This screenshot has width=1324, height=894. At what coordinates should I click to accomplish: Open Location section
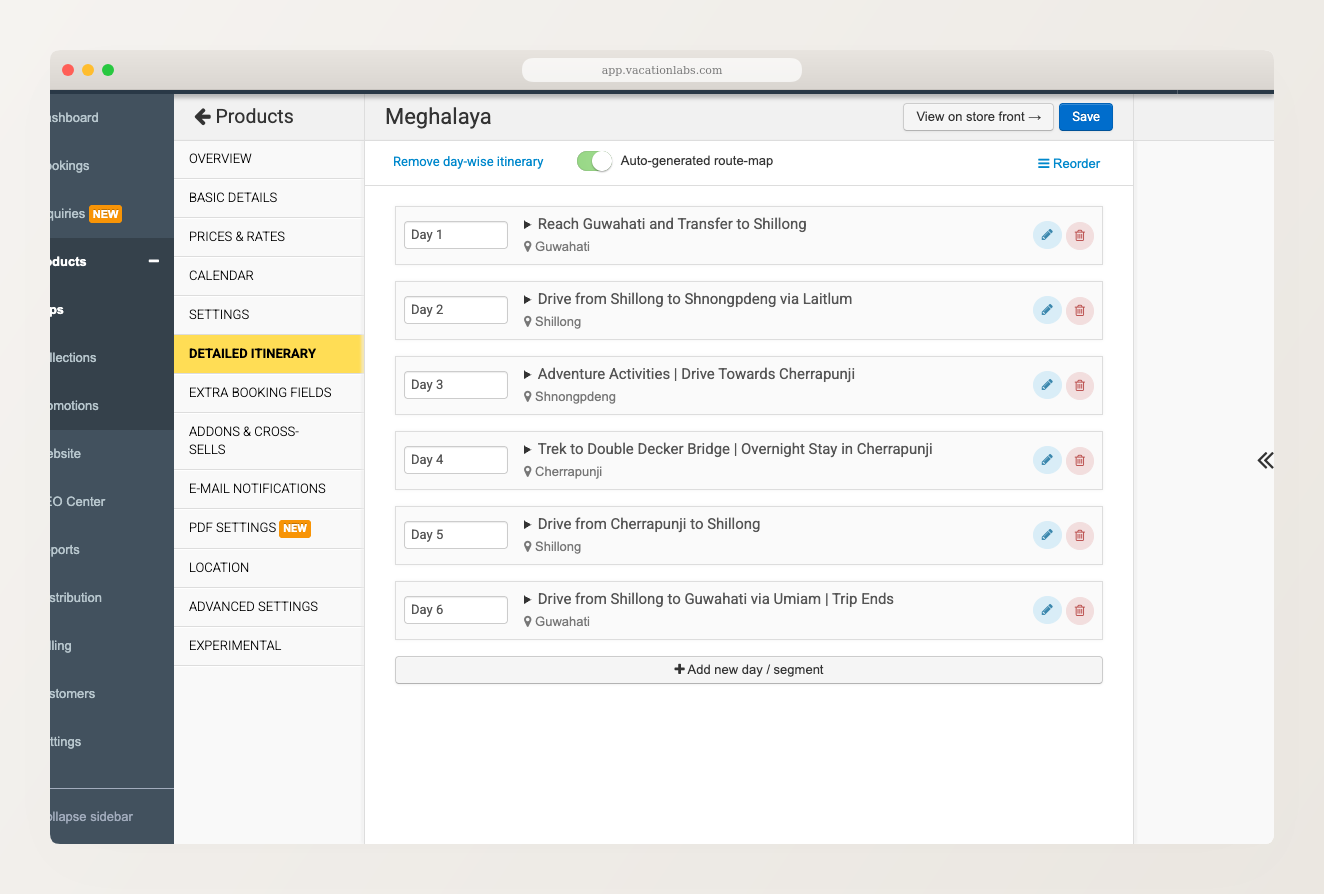point(268,568)
